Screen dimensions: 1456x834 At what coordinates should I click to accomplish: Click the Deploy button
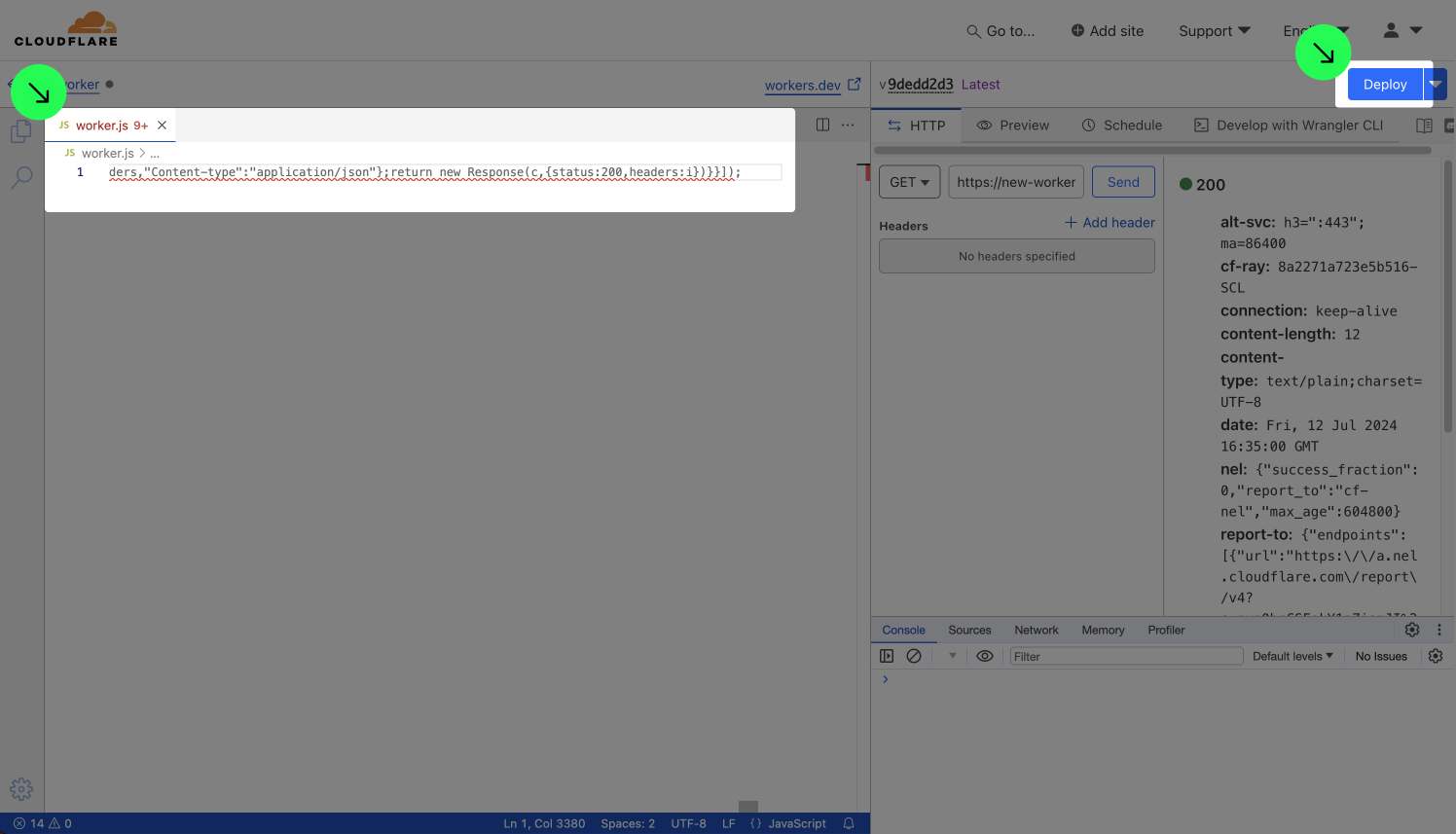pos(1385,85)
